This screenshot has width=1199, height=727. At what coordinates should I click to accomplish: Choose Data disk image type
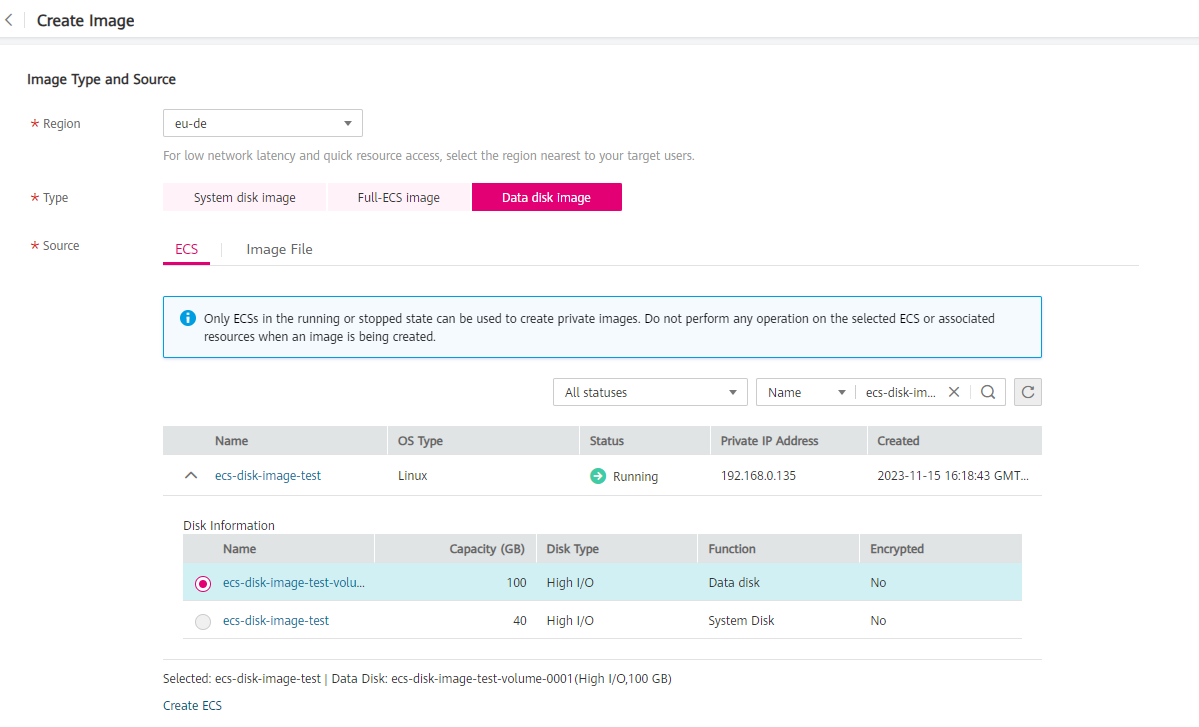click(546, 197)
